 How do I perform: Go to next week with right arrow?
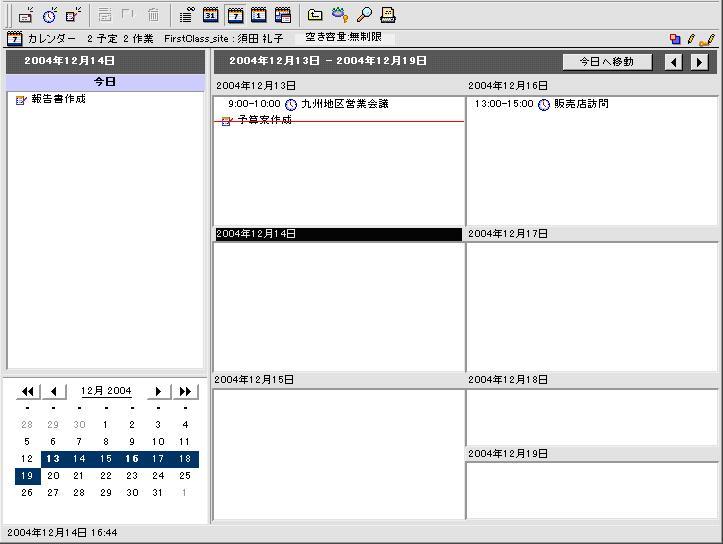pos(700,62)
